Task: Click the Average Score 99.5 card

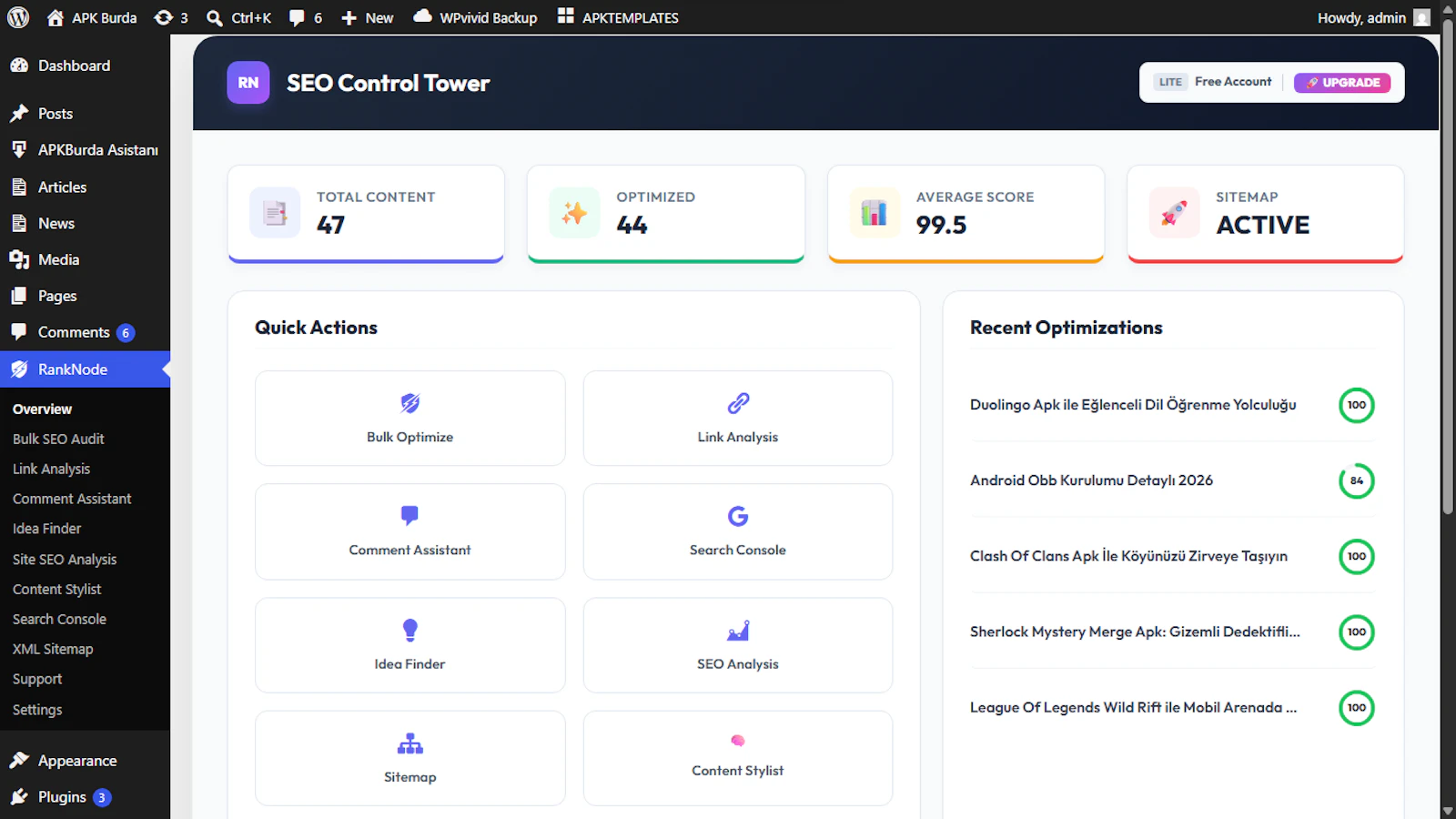Action: [966, 214]
